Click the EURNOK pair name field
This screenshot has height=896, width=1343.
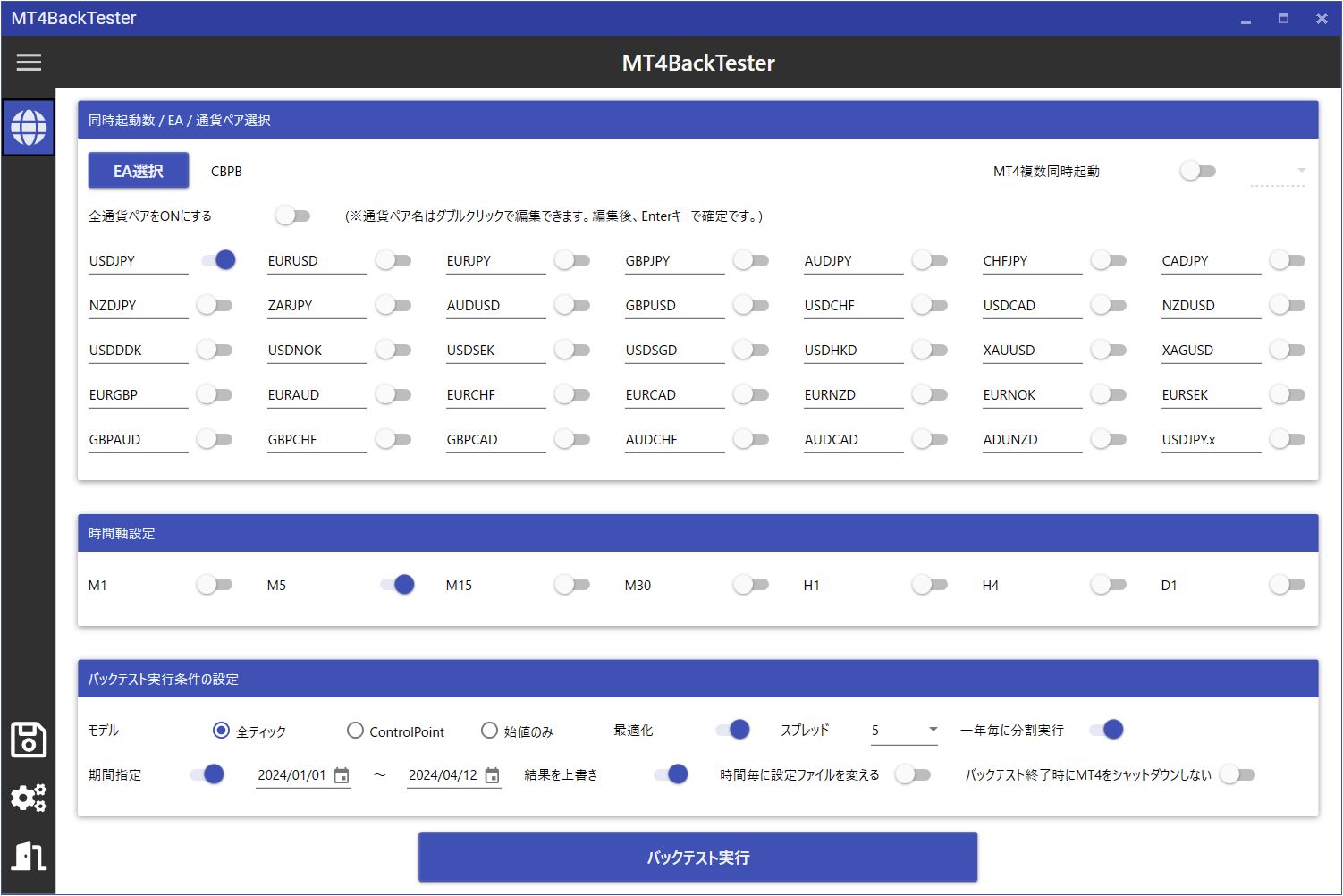pyautogui.click(x=1033, y=395)
